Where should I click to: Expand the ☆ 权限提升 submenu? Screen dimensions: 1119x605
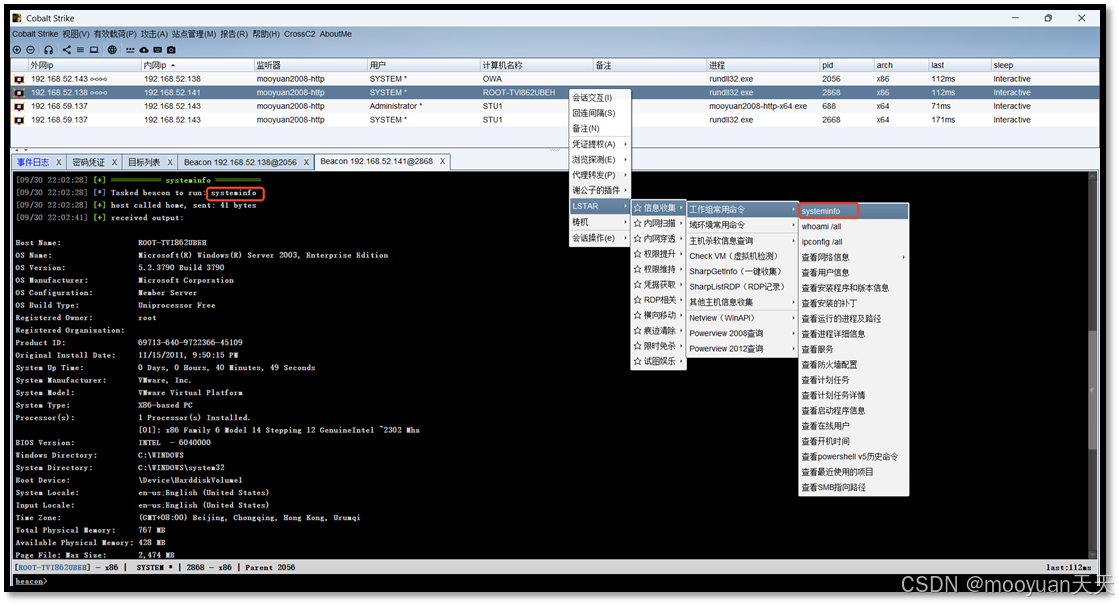[658, 254]
